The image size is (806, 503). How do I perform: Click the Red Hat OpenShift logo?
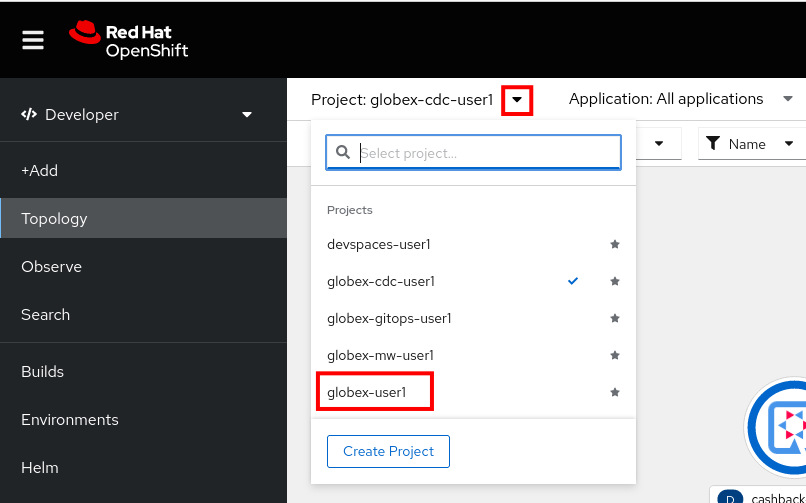pyautogui.click(x=129, y=40)
